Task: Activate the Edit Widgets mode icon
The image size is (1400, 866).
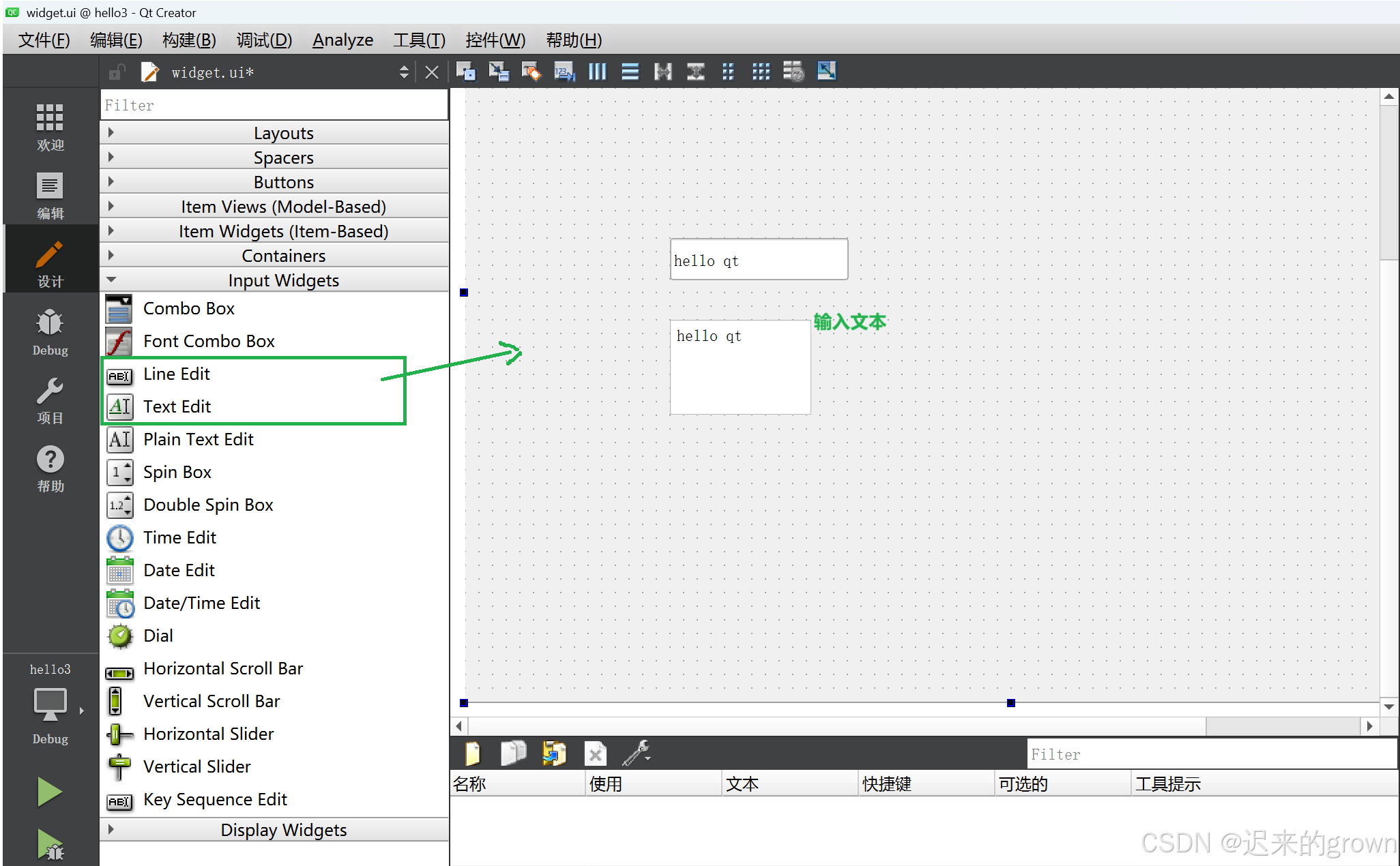Action: 466,72
